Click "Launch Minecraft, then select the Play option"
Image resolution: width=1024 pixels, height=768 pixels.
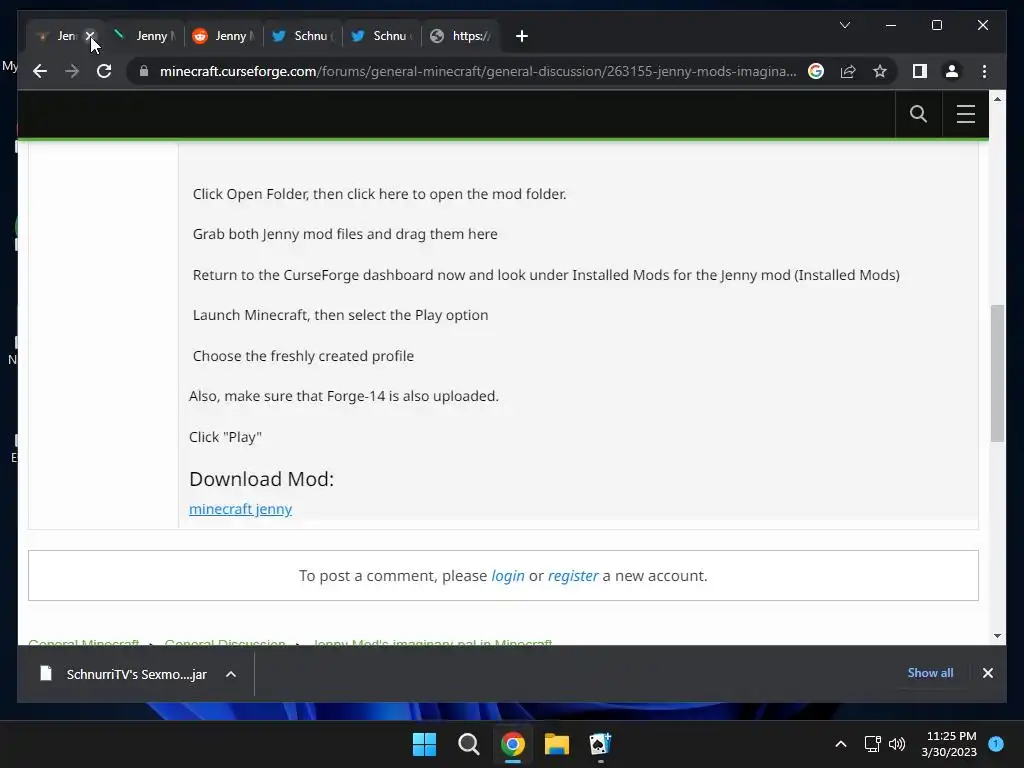tap(340, 315)
